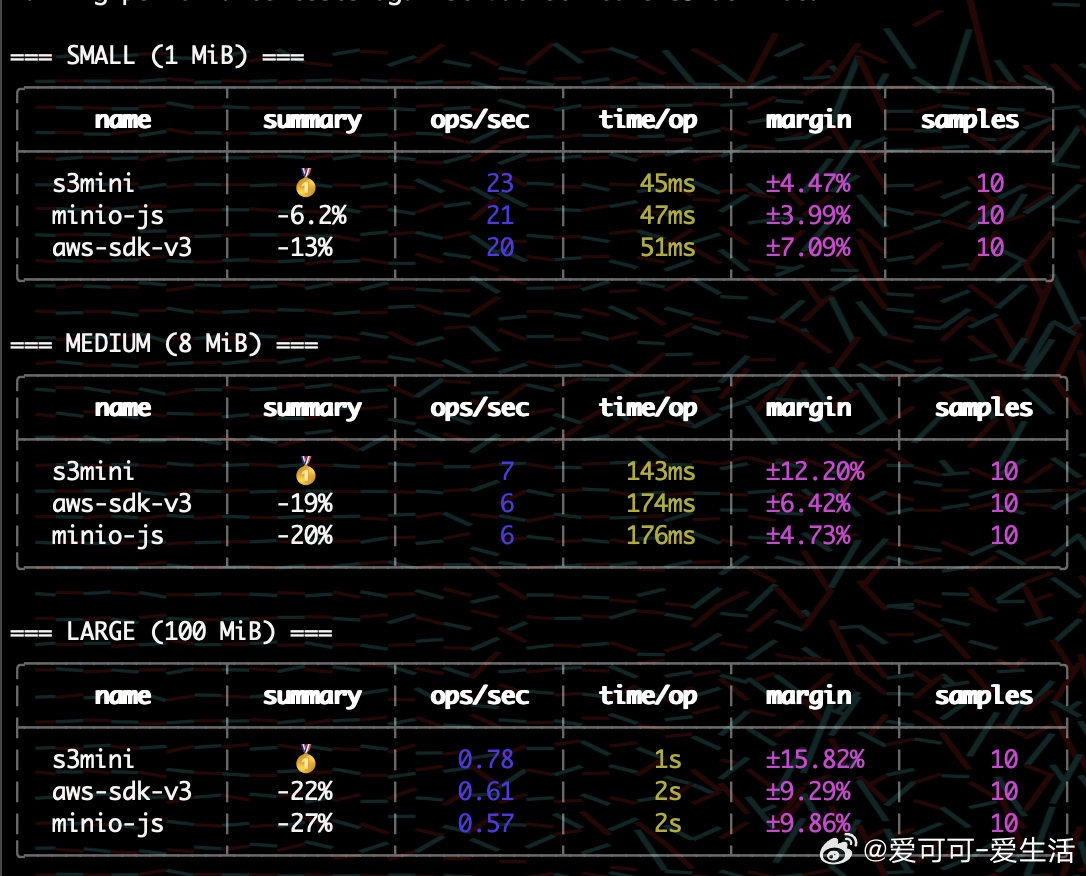
Task: Select the s3mini name in SMALL table
Action: pos(94,184)
